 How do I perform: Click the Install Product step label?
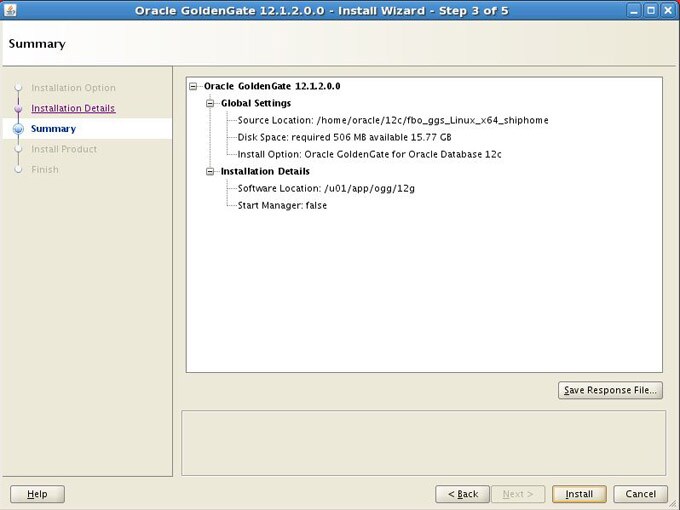(x=64, y=149)
